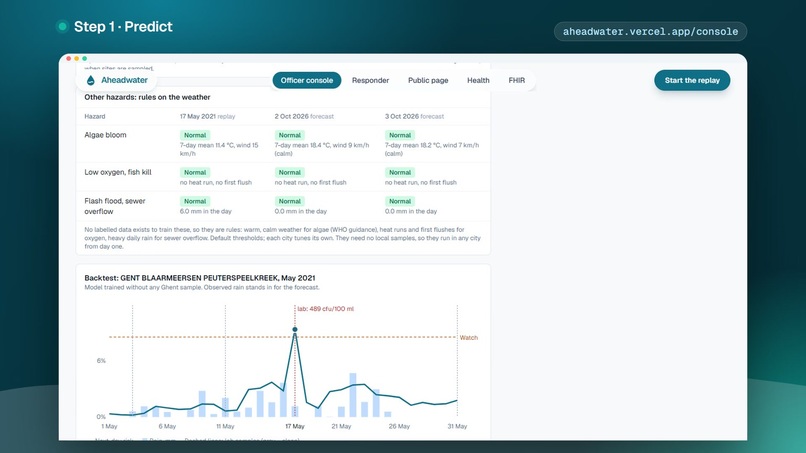Click the lab 489 cfu/100 ml peak data point
Viewport: 806px width, 453px height.
(295, 330)
